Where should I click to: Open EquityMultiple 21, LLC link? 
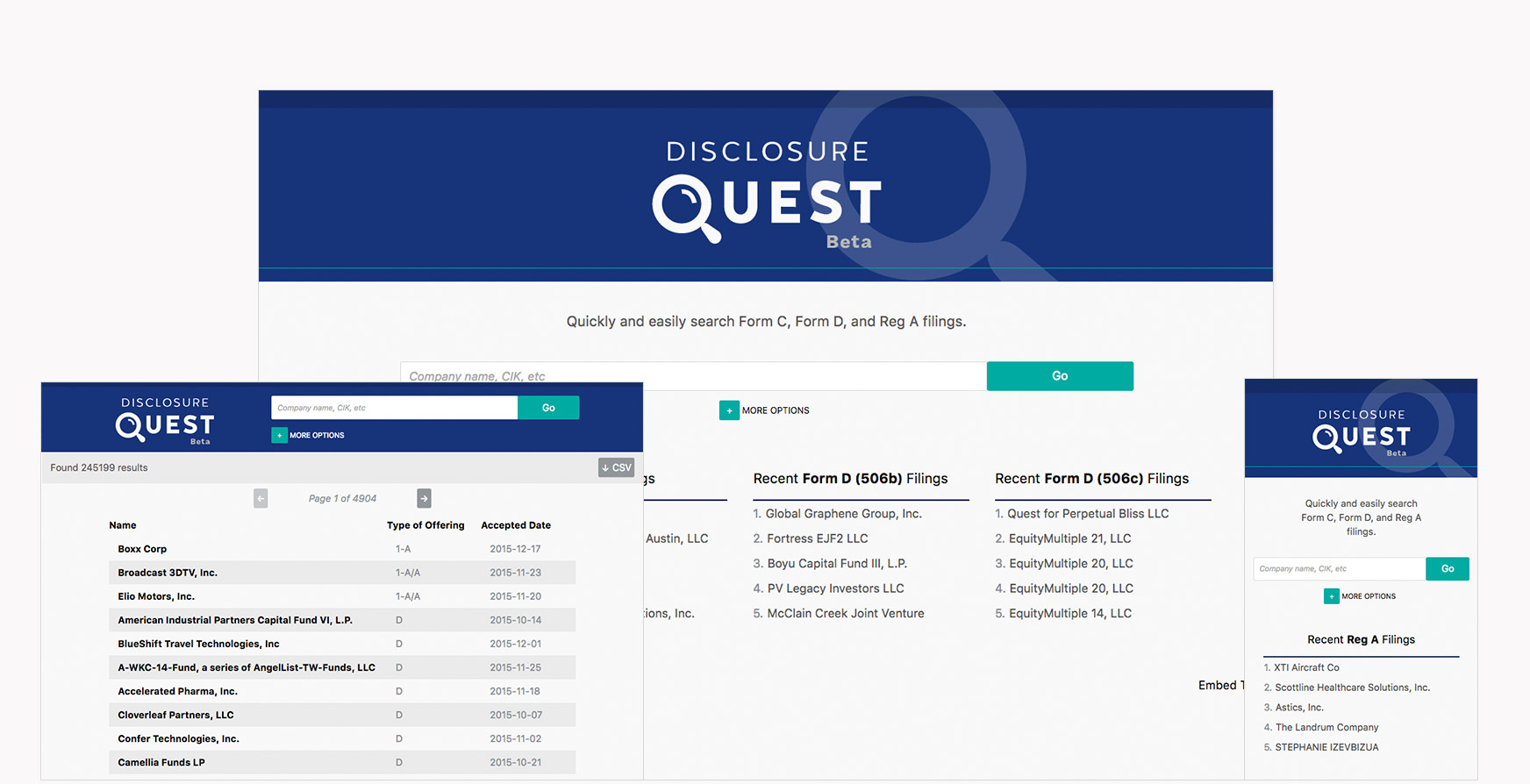click(1070, 538)
